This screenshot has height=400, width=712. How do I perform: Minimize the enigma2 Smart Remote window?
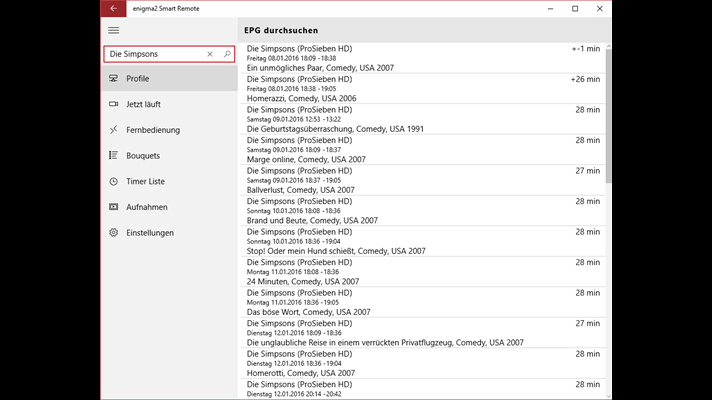pos(550,9)
